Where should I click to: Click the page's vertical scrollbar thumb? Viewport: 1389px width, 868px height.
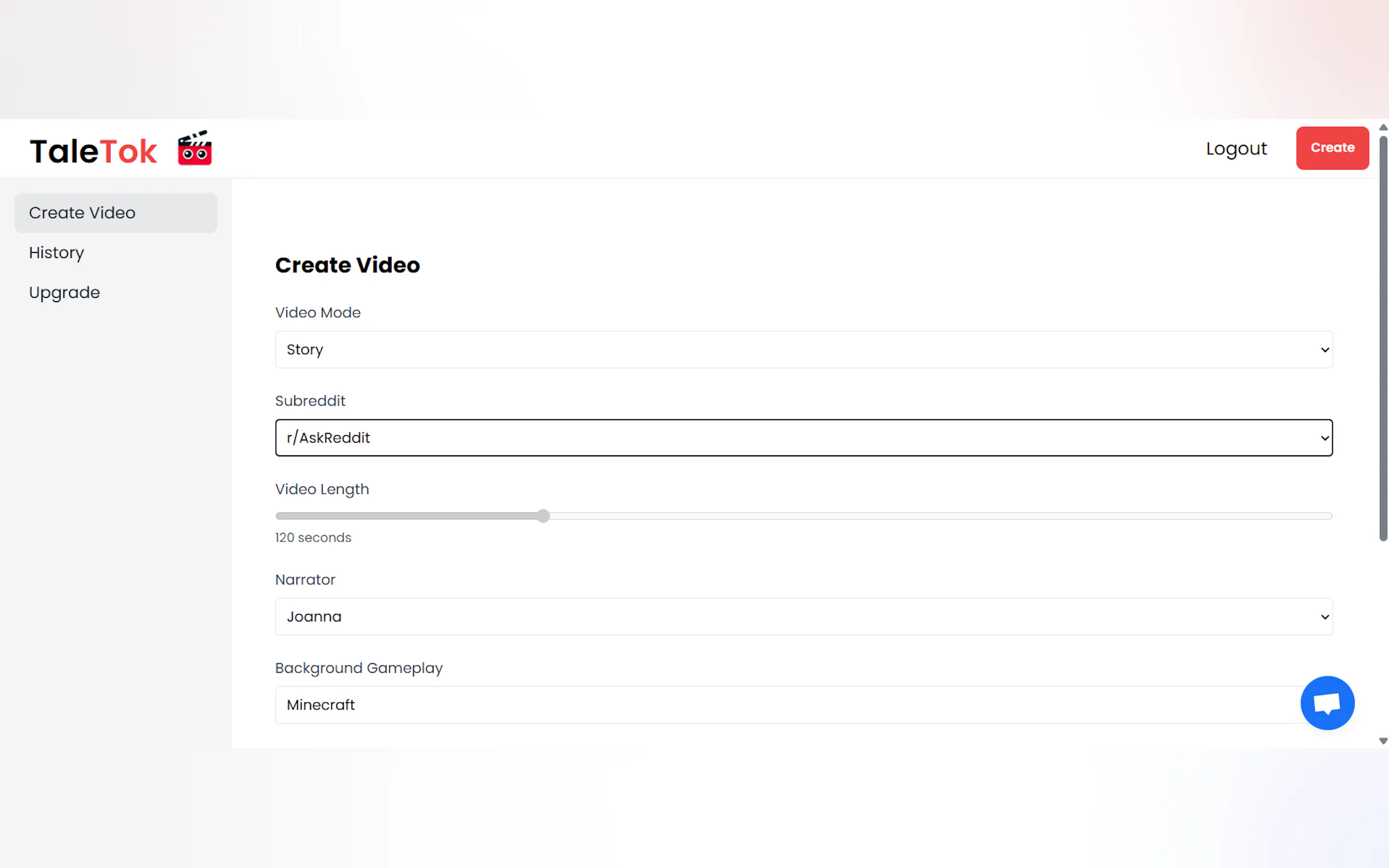point(1383,339)
